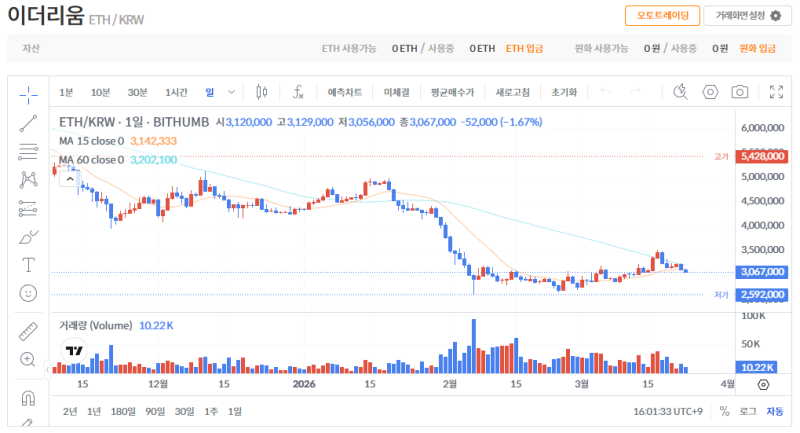Select the forecast and measurement tool
Image resolution: width=800 pixels, height=433 pixels.
point(29,208)
